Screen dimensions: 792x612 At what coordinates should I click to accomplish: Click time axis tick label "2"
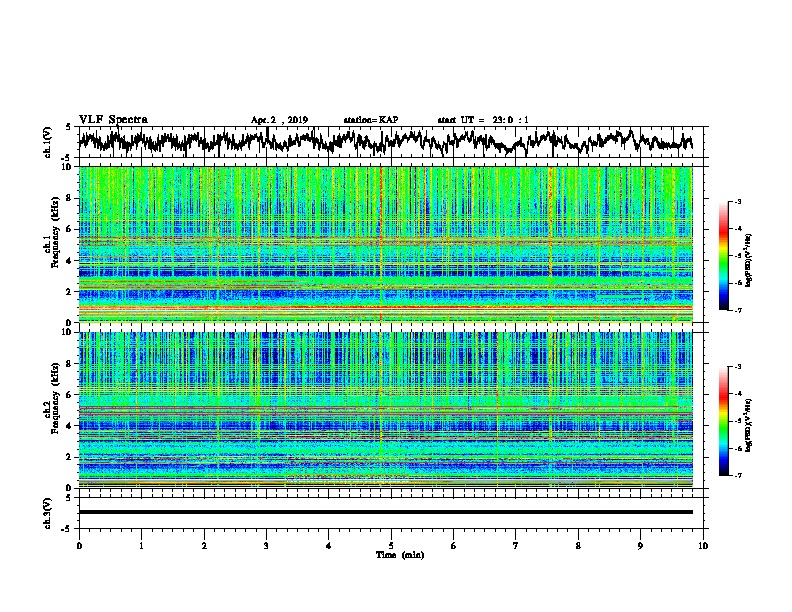tap(204, 546)
